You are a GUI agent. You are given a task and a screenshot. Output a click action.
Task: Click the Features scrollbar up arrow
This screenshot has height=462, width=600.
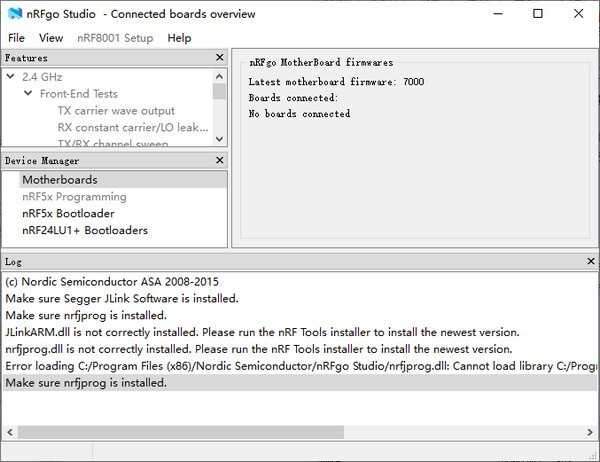click(x=219, y=76)
